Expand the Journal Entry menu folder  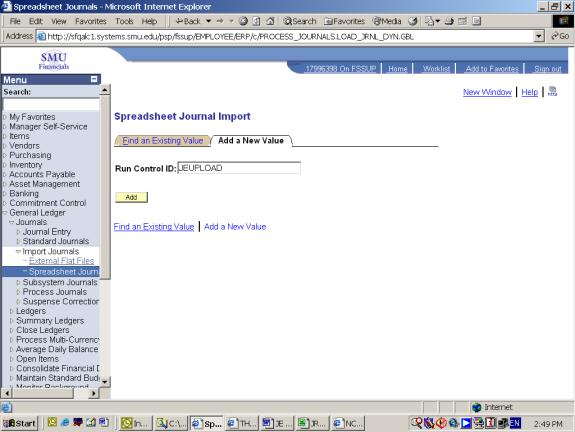pyautogui.click(x=18, y=232)
